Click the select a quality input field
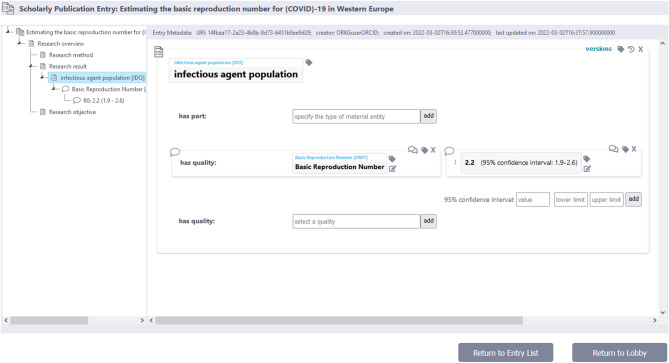Screen dimensions: 669x363 tap(356, 221)
